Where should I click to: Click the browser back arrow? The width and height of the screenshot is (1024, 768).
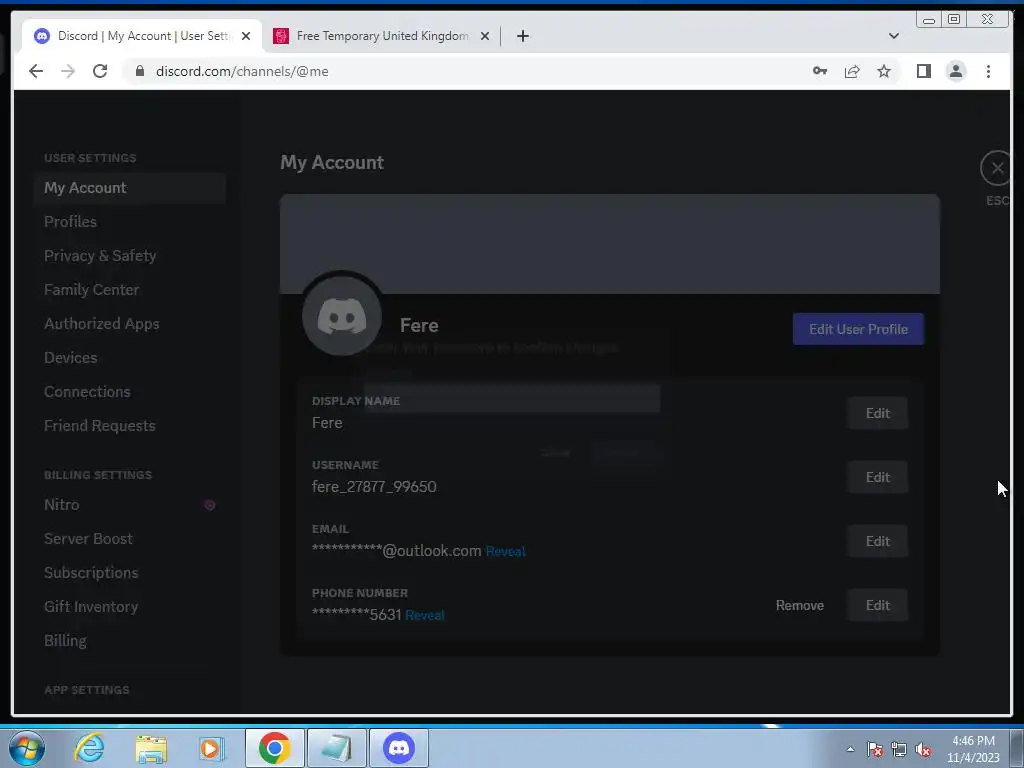pos(36,71)
